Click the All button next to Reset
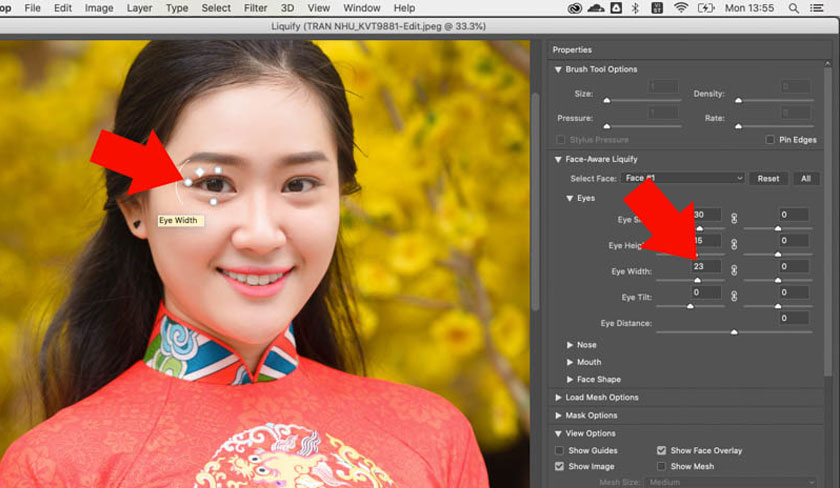The image size is (840, 488). click(x=806, y=178)
